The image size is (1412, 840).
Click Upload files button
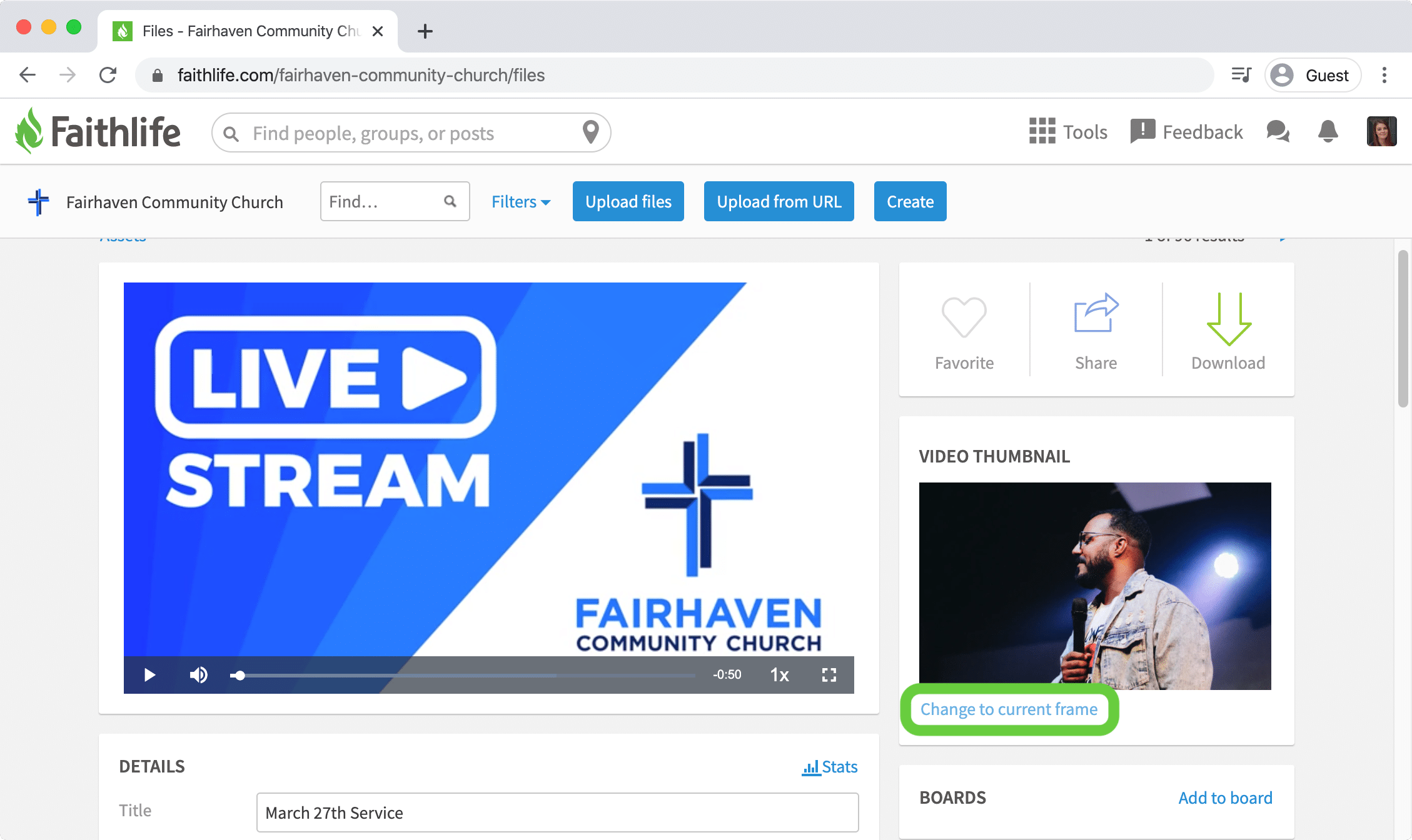pos(628,201)
